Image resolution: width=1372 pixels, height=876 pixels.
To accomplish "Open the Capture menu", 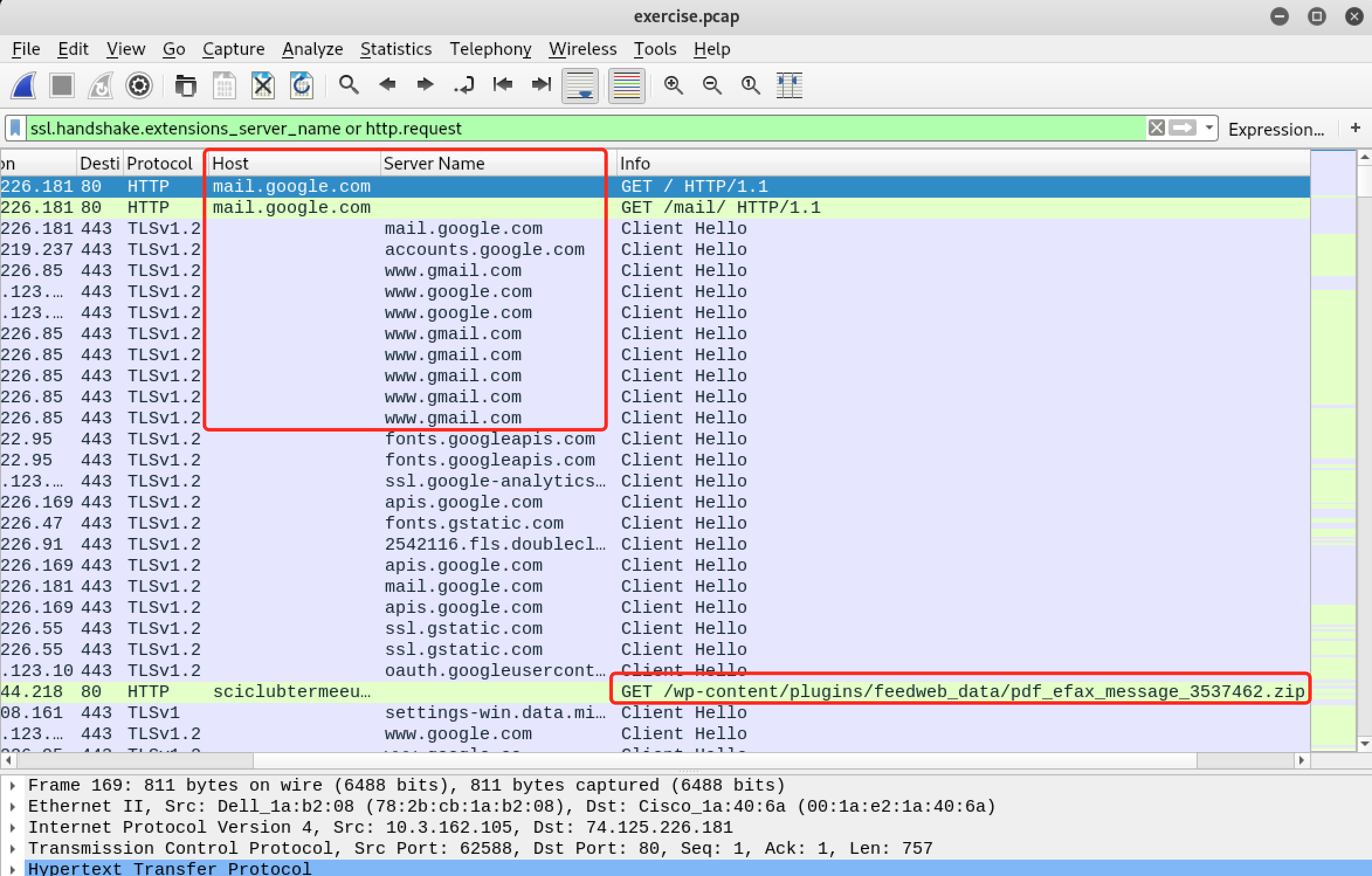I will click(x=233, y=49).
